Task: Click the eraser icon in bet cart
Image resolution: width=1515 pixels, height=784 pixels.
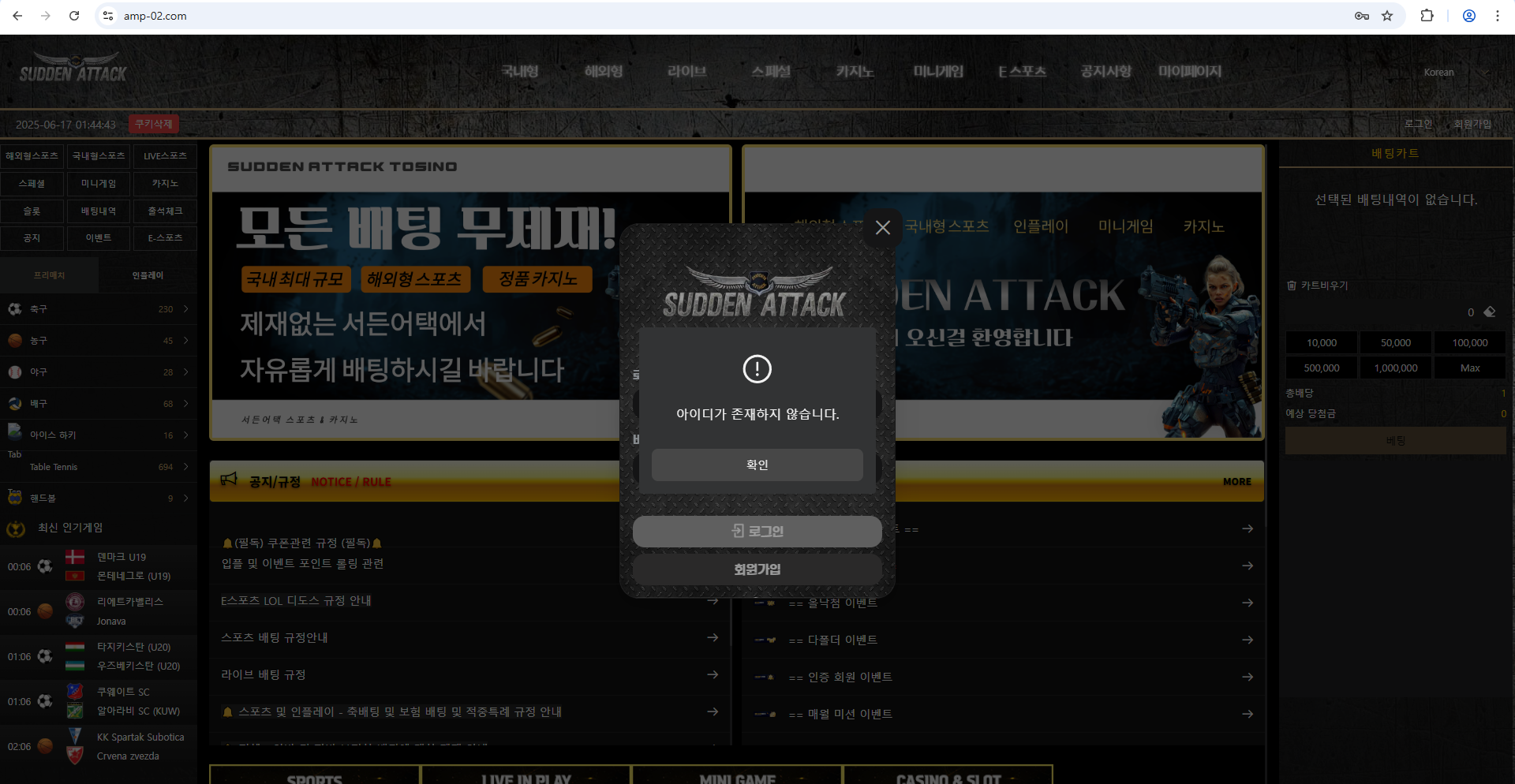Action: pyautogui.click(x=1490, y=312)
